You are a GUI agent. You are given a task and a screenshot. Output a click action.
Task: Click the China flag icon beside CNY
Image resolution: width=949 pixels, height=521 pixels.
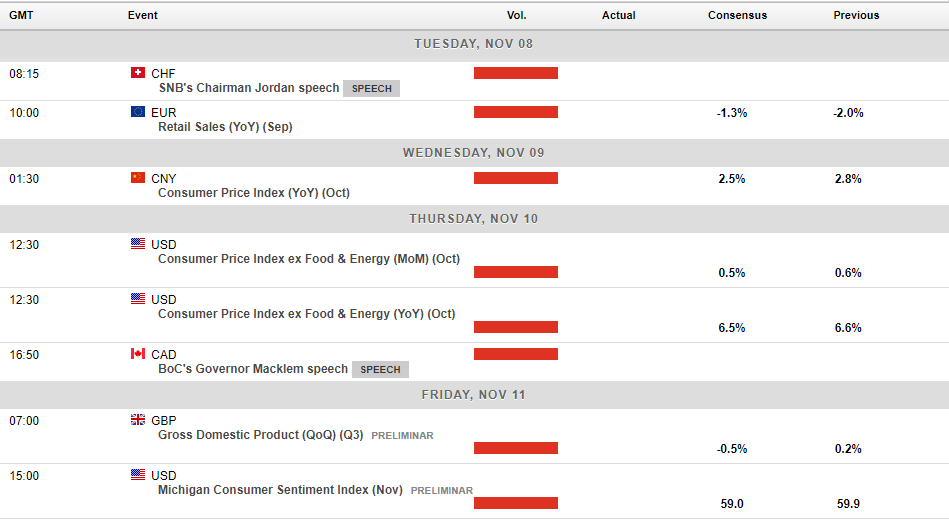click(138, 178)
